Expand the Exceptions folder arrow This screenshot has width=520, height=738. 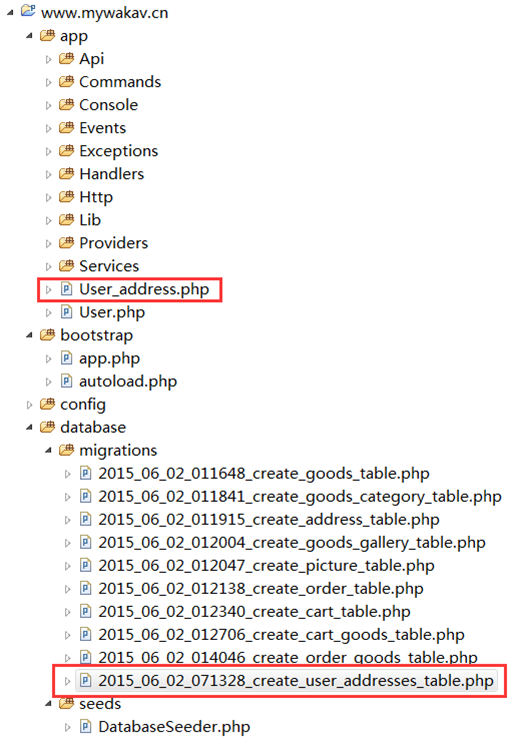[x=48, y=152]
